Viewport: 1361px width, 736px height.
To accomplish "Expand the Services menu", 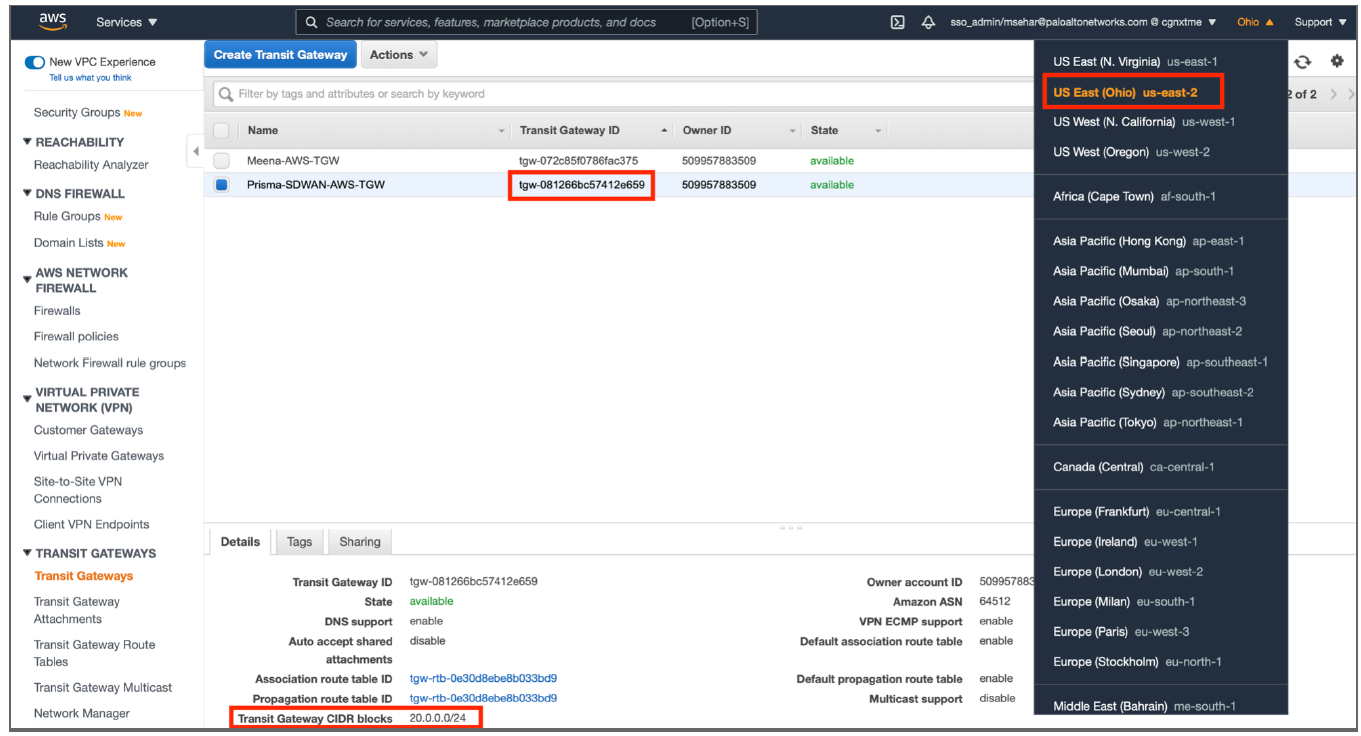I will coord(126,22).
